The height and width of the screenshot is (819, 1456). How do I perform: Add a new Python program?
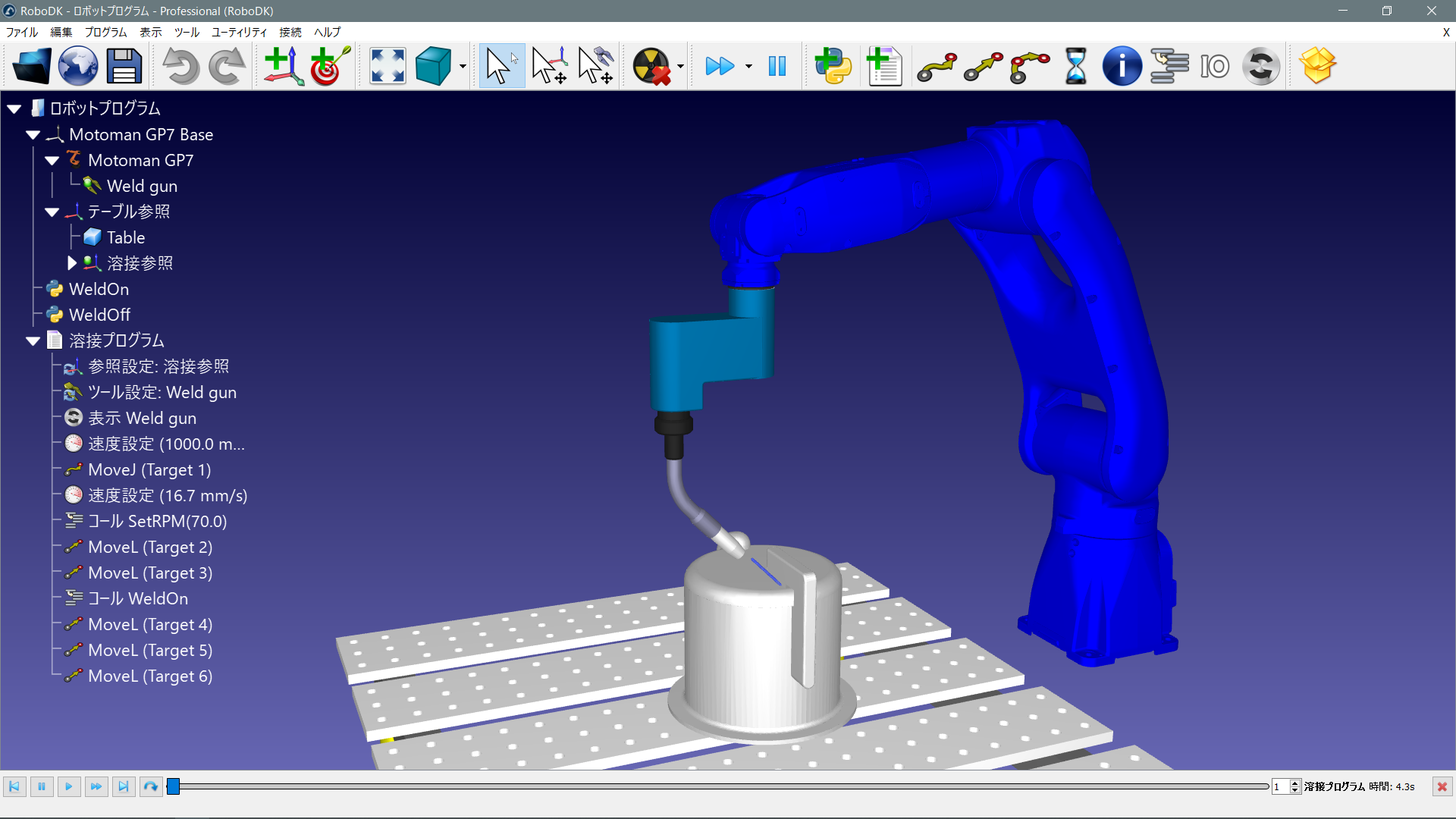[833, 66]
